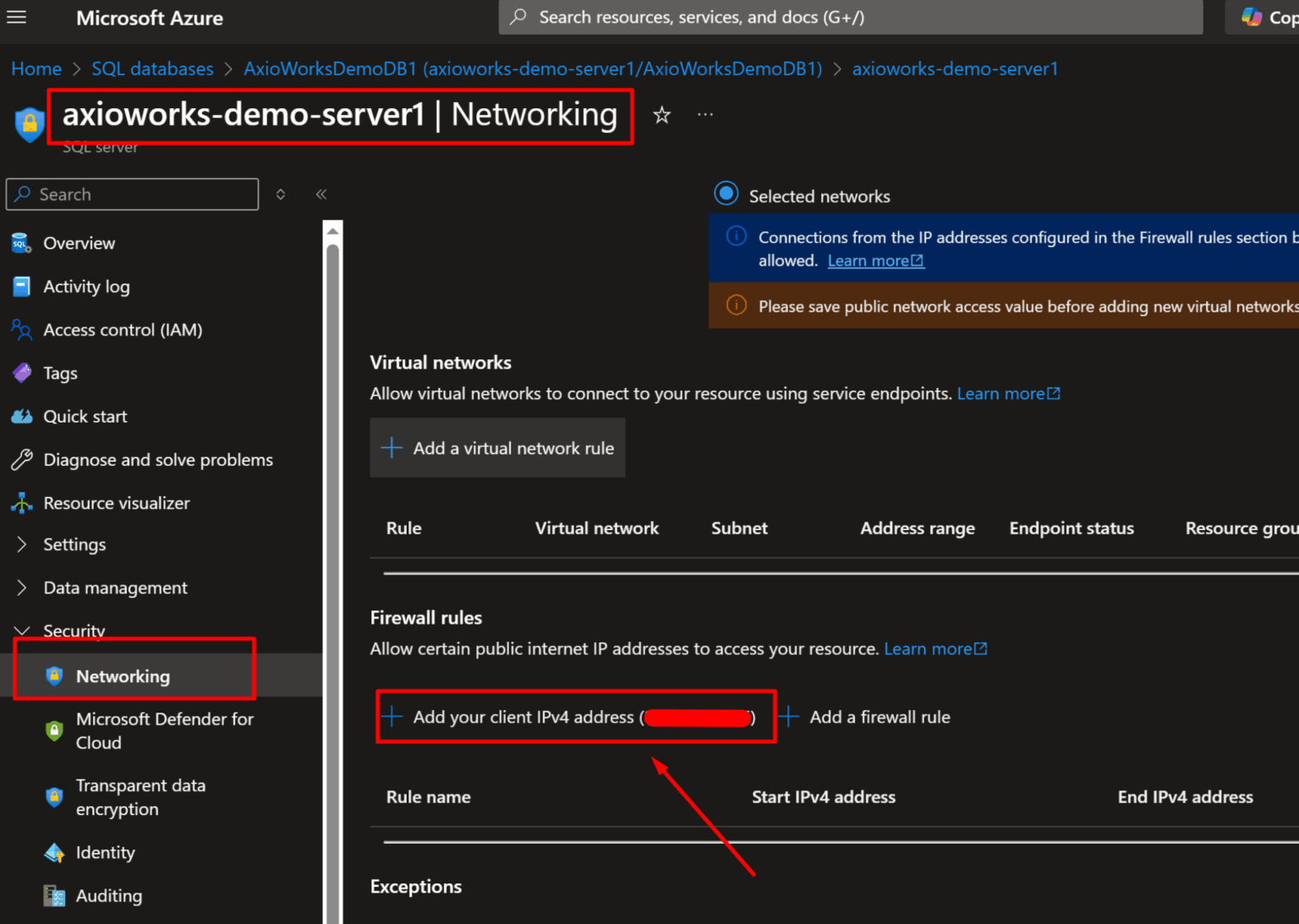
Task: Expand the Settings section
Action: click(x=23, y=544)
